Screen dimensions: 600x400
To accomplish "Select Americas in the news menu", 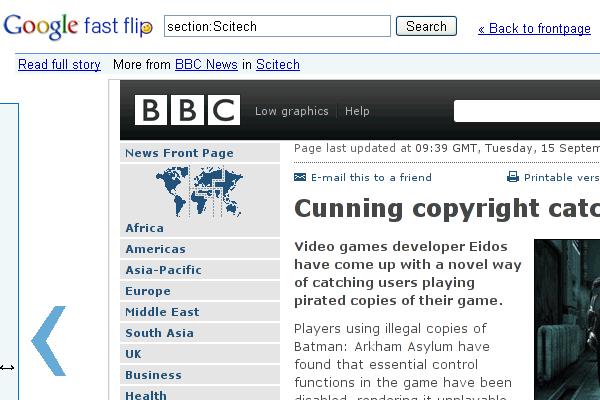I will [200, 249].
